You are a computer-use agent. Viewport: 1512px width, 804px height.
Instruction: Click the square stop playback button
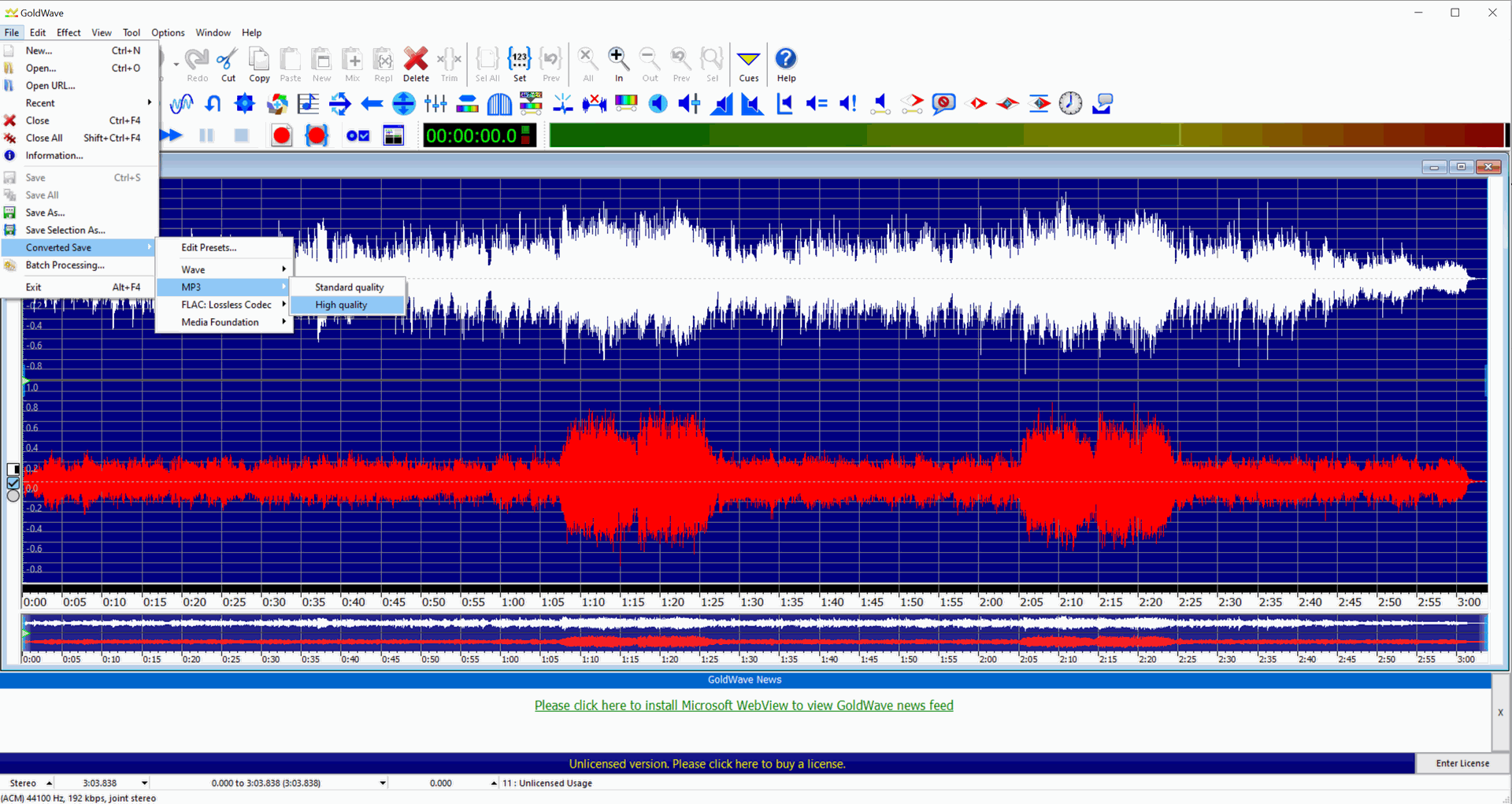pyautogui.click(x=242, y=135)
